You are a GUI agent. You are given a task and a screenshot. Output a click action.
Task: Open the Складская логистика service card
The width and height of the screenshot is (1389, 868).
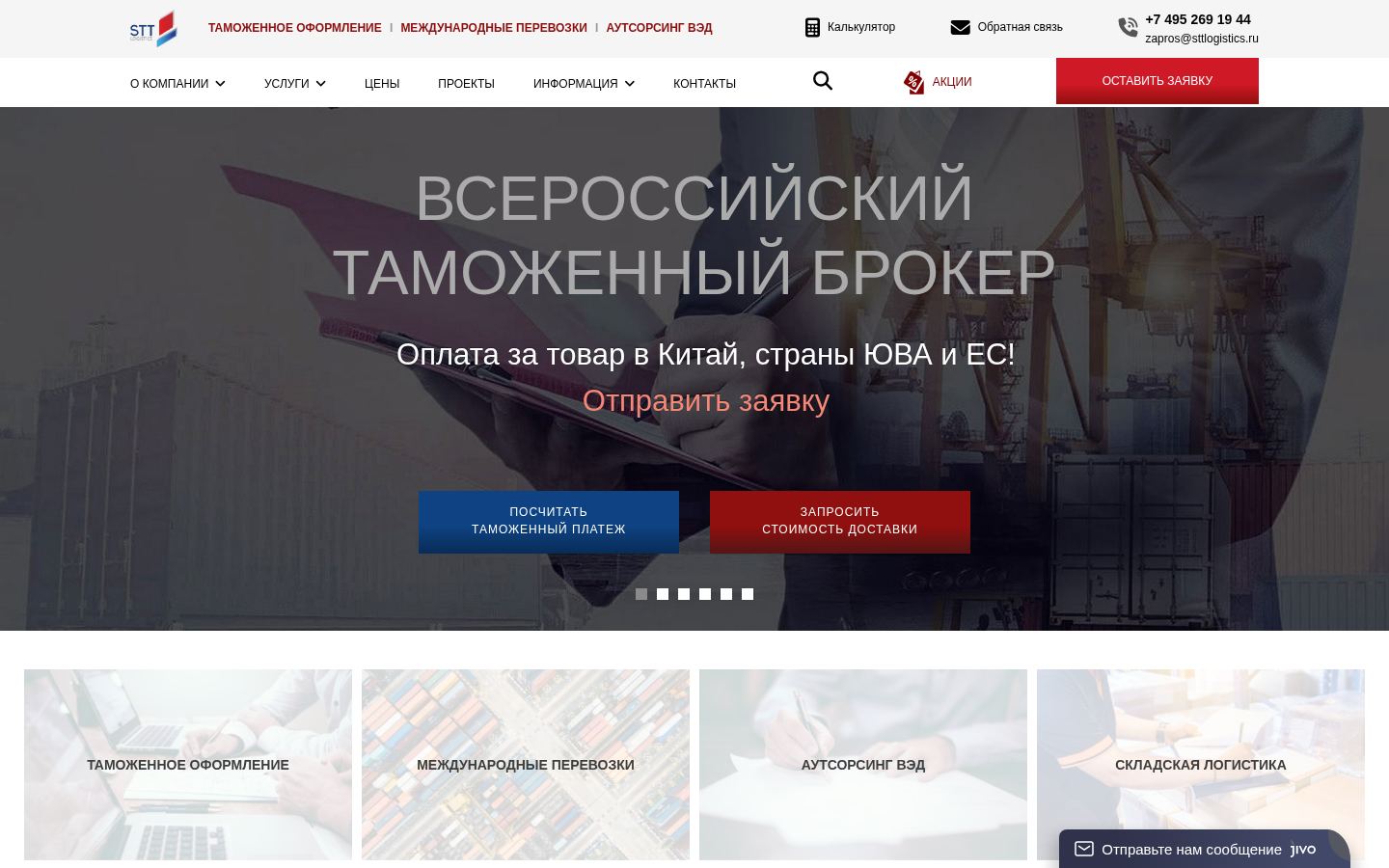click(1201, 765)
